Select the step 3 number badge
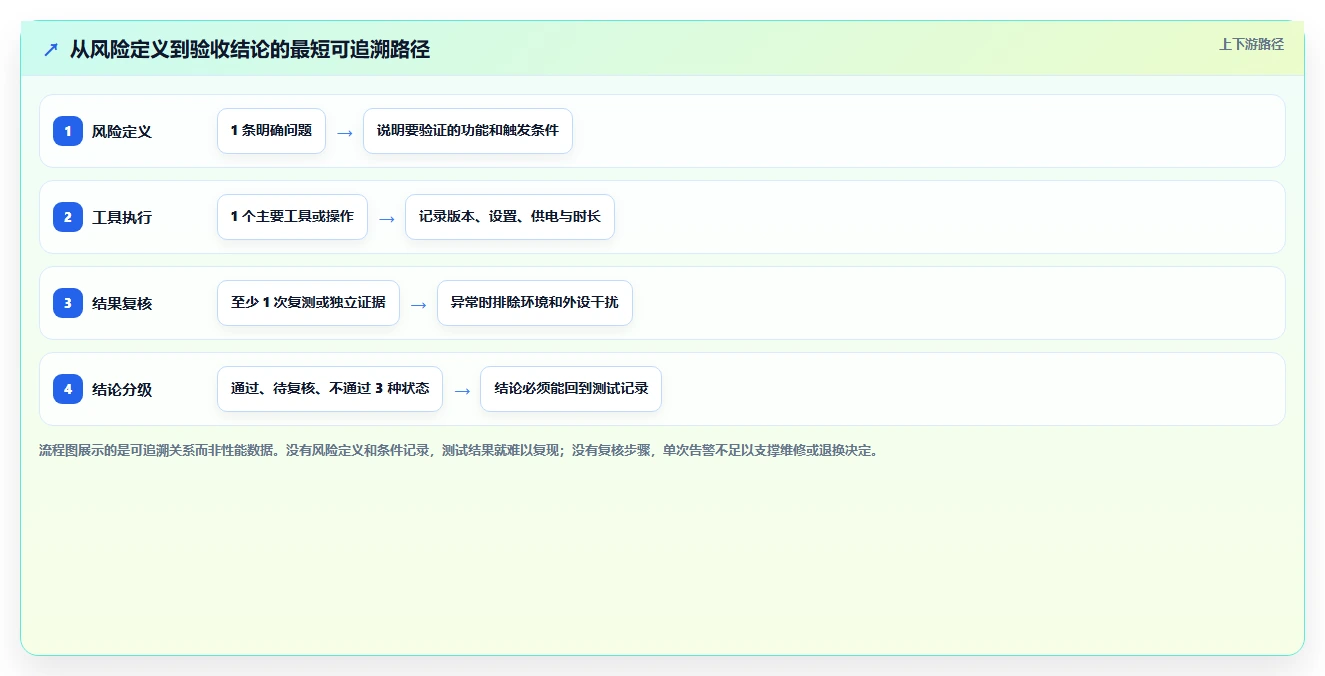Viewport: 1325px width, 676px height. 68,303
